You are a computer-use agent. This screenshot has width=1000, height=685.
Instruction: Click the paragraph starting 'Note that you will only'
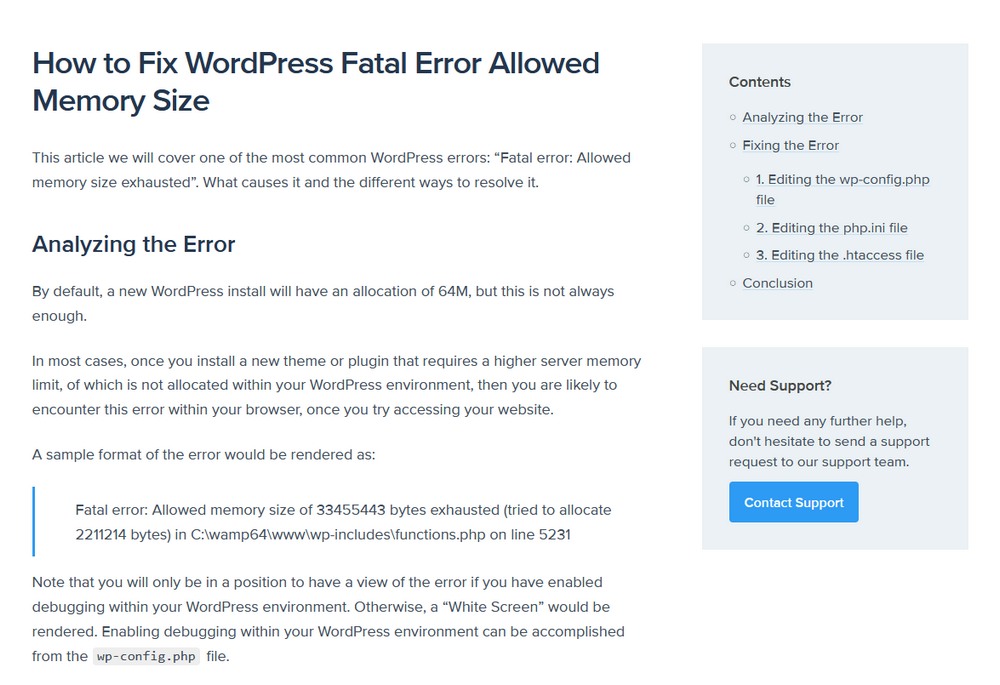pos(328,619)
